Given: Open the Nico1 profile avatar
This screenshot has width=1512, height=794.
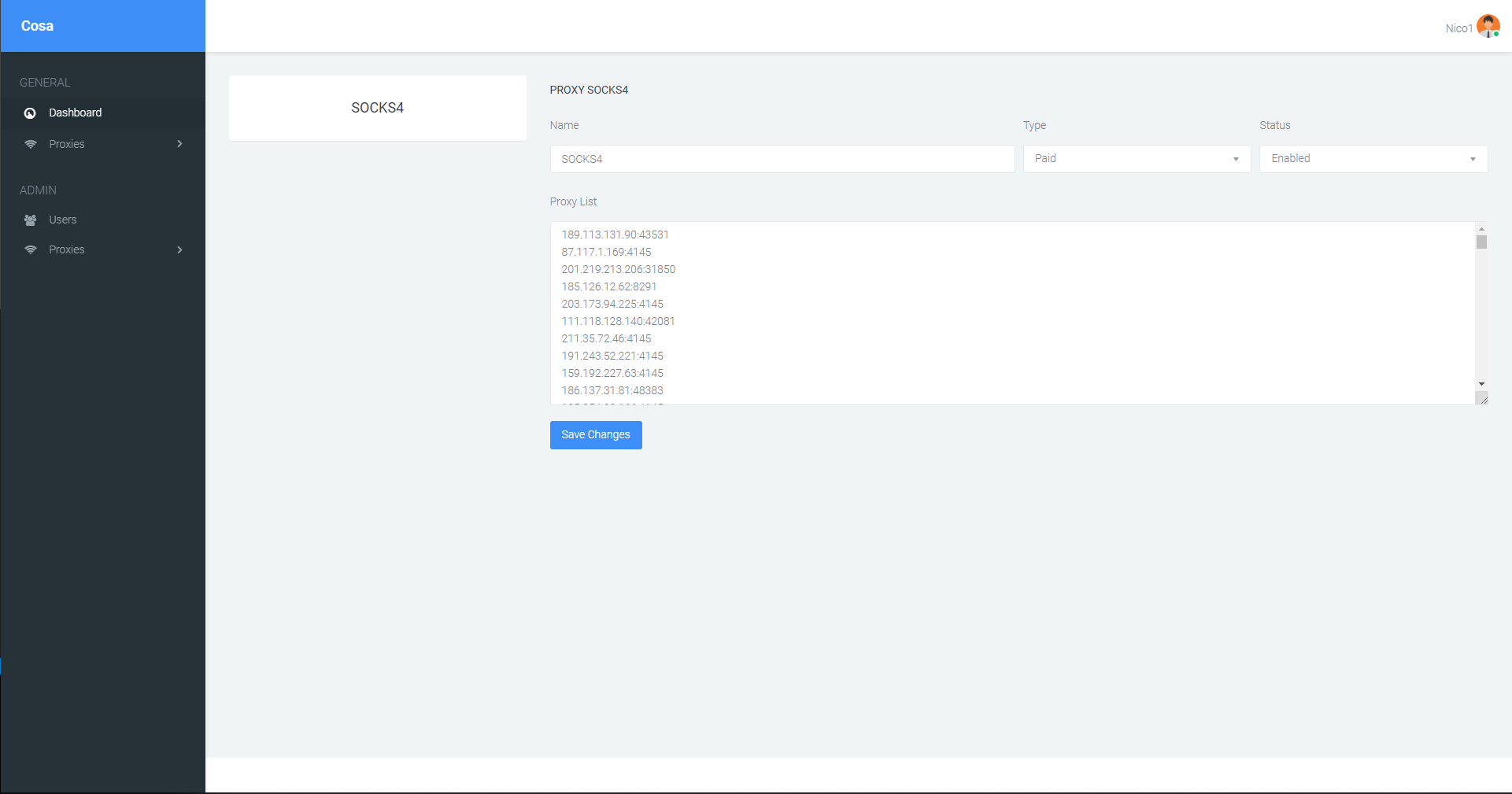Looking at the screenshot, I should coord(1488,26).
